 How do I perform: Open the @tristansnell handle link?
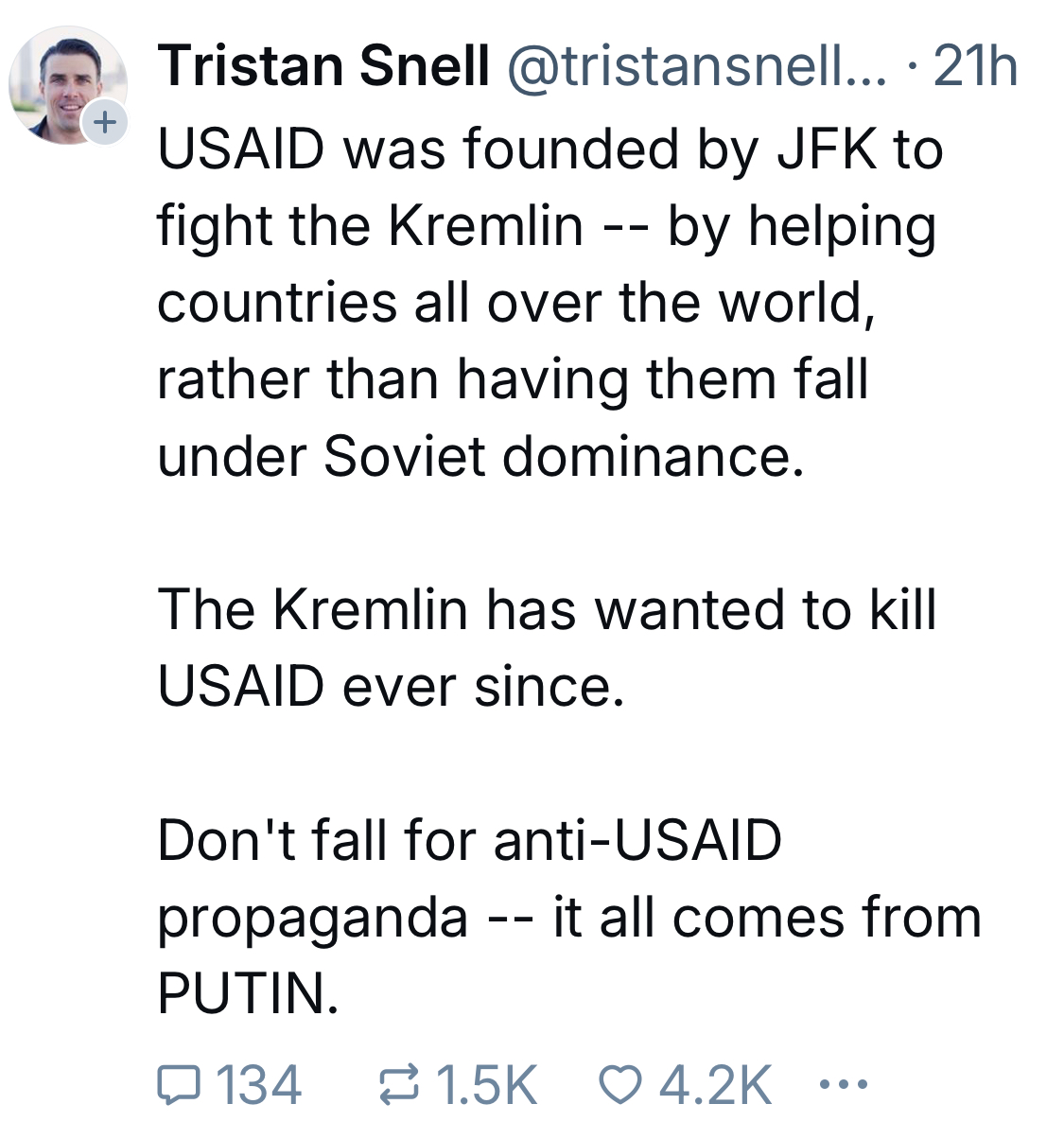point(698,67)
